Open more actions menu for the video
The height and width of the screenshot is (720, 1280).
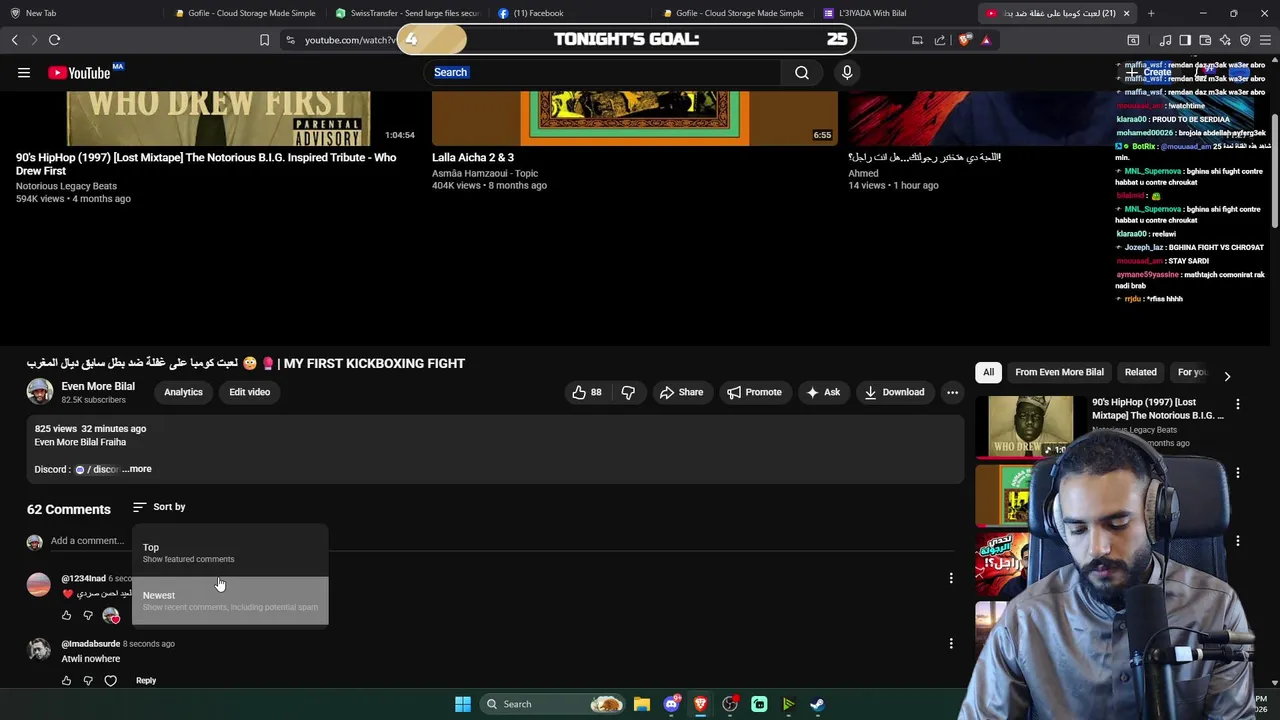coord(952,392)
